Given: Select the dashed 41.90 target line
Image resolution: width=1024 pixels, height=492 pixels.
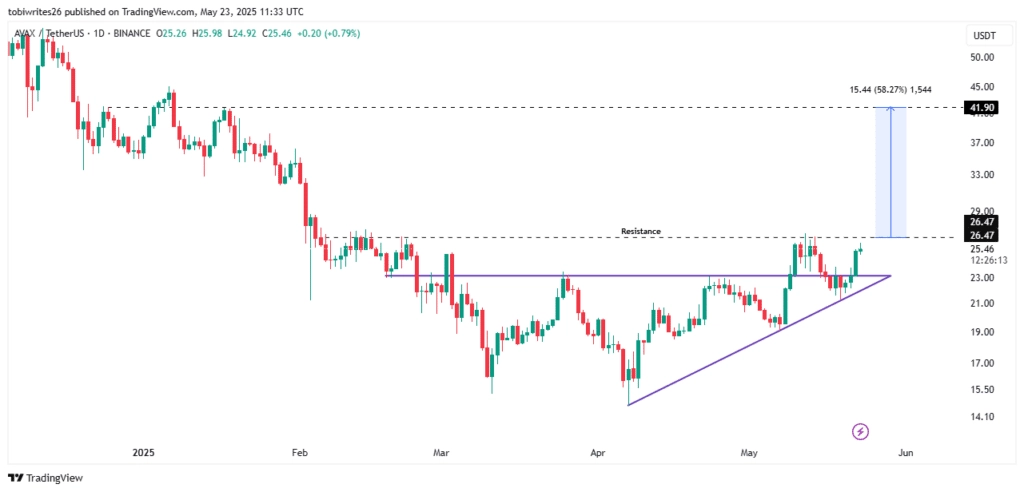Looking at the screenshot, I should [x=534, y=107].
